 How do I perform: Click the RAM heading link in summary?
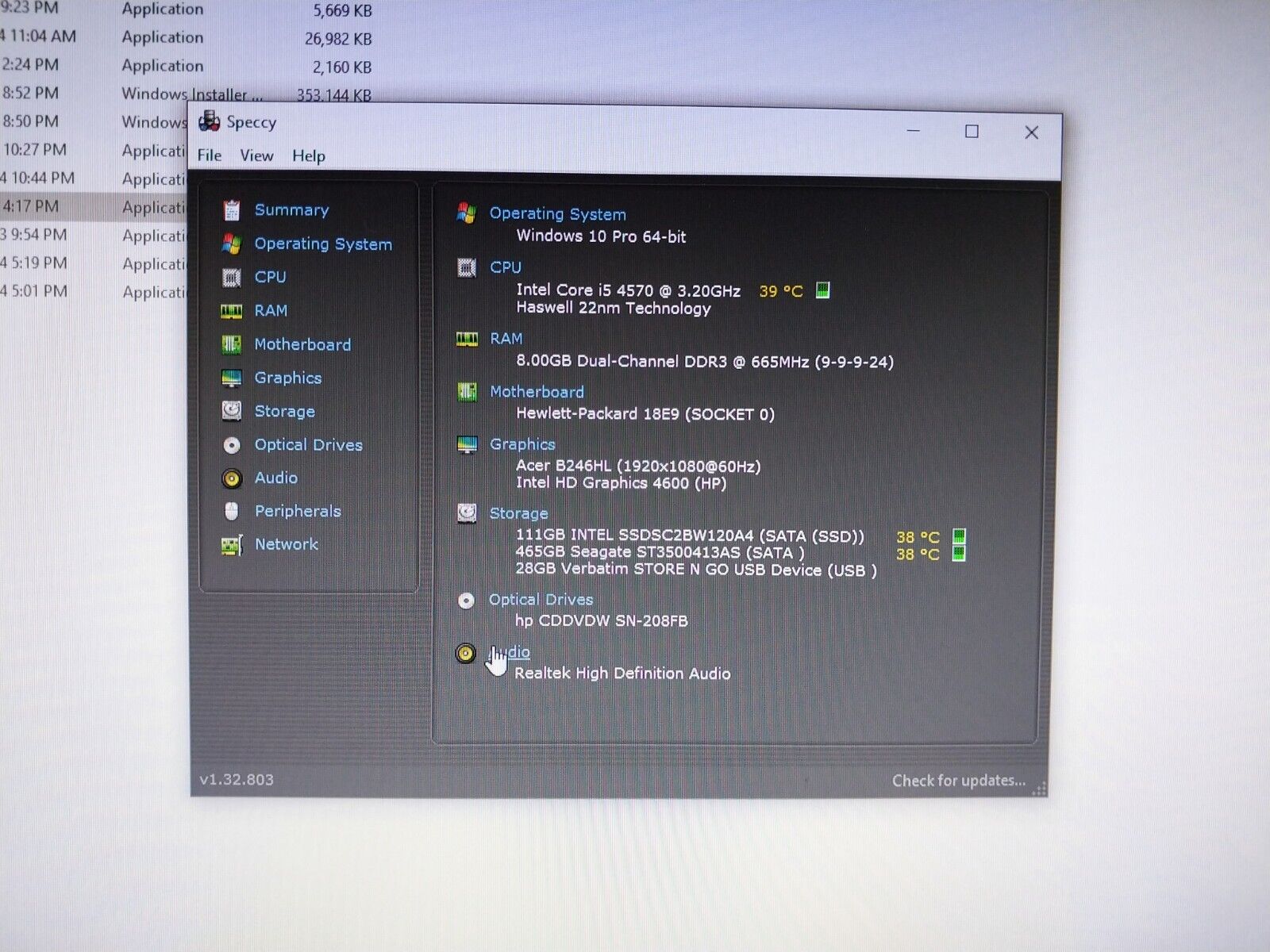click(x=506, y=339)
